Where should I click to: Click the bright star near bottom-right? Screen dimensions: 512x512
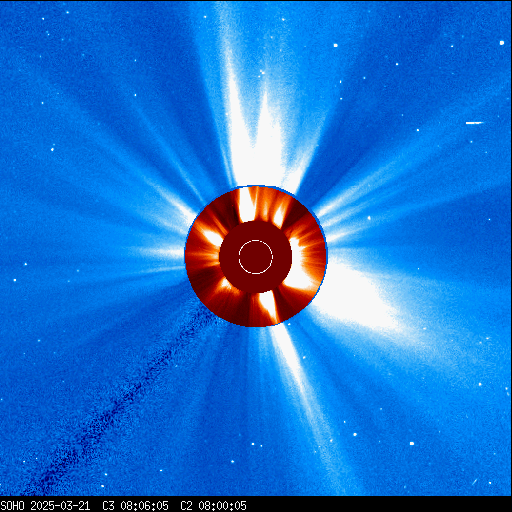coord(412,443)
